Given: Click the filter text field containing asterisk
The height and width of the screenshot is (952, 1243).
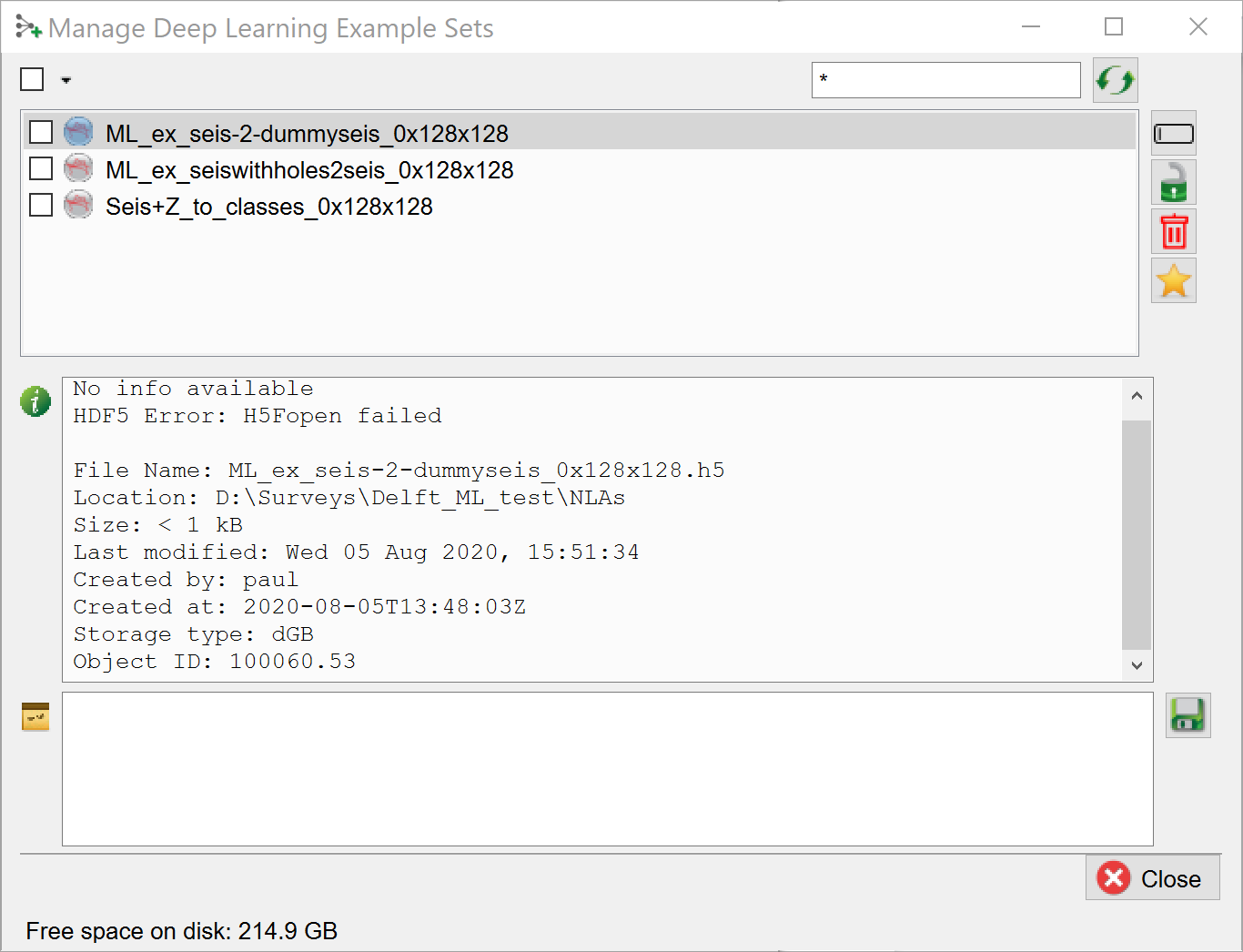Looking at the screenshot, I should click(x=945, y=80).
